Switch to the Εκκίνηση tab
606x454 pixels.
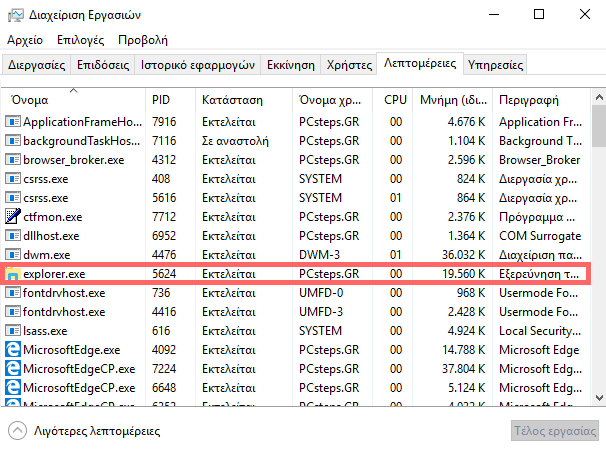[x=291, y=65]
